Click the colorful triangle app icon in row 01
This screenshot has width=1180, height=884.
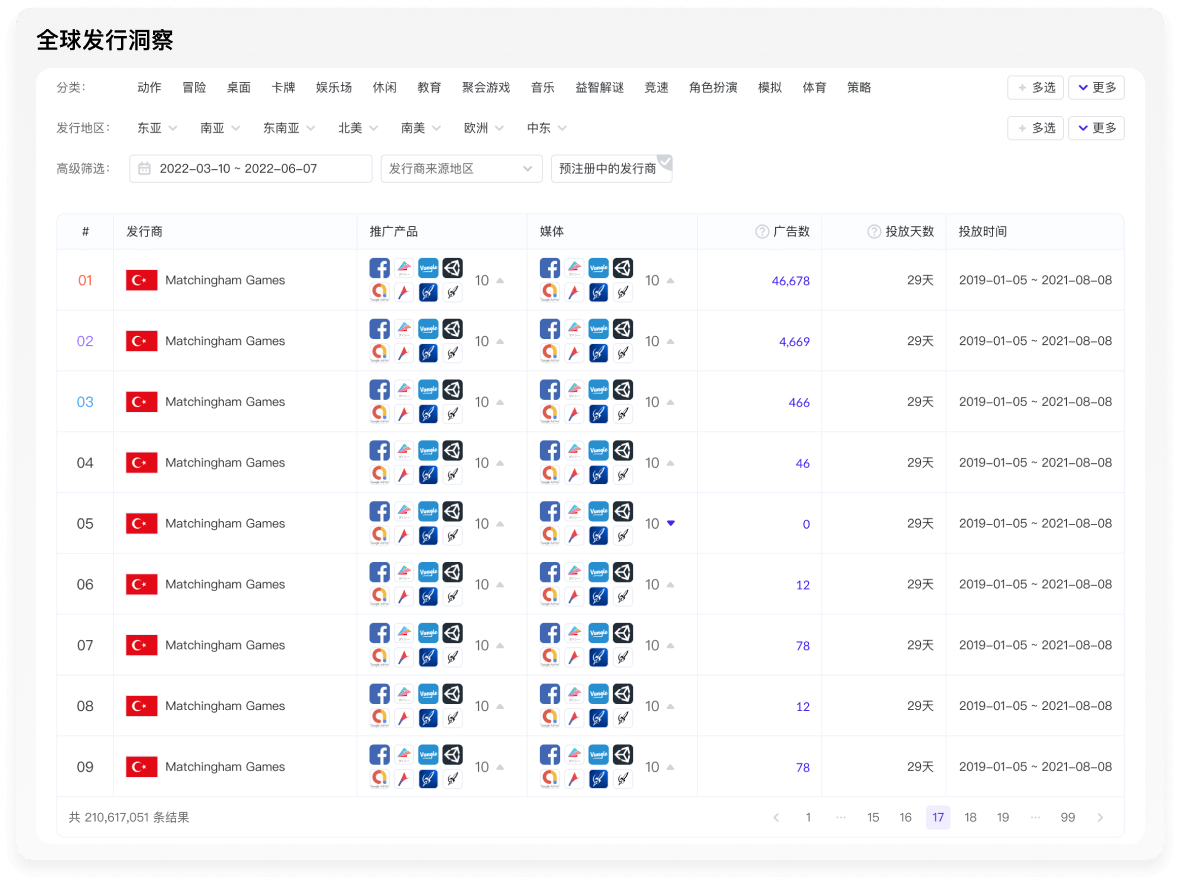[x=403, y=267]
